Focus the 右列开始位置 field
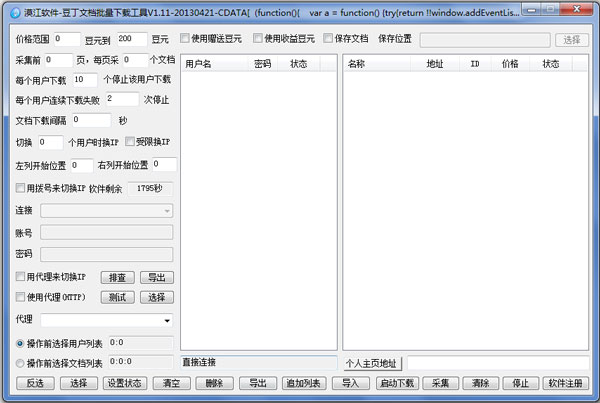This screenshot has width=600, height=403. (x=165, y=165)
